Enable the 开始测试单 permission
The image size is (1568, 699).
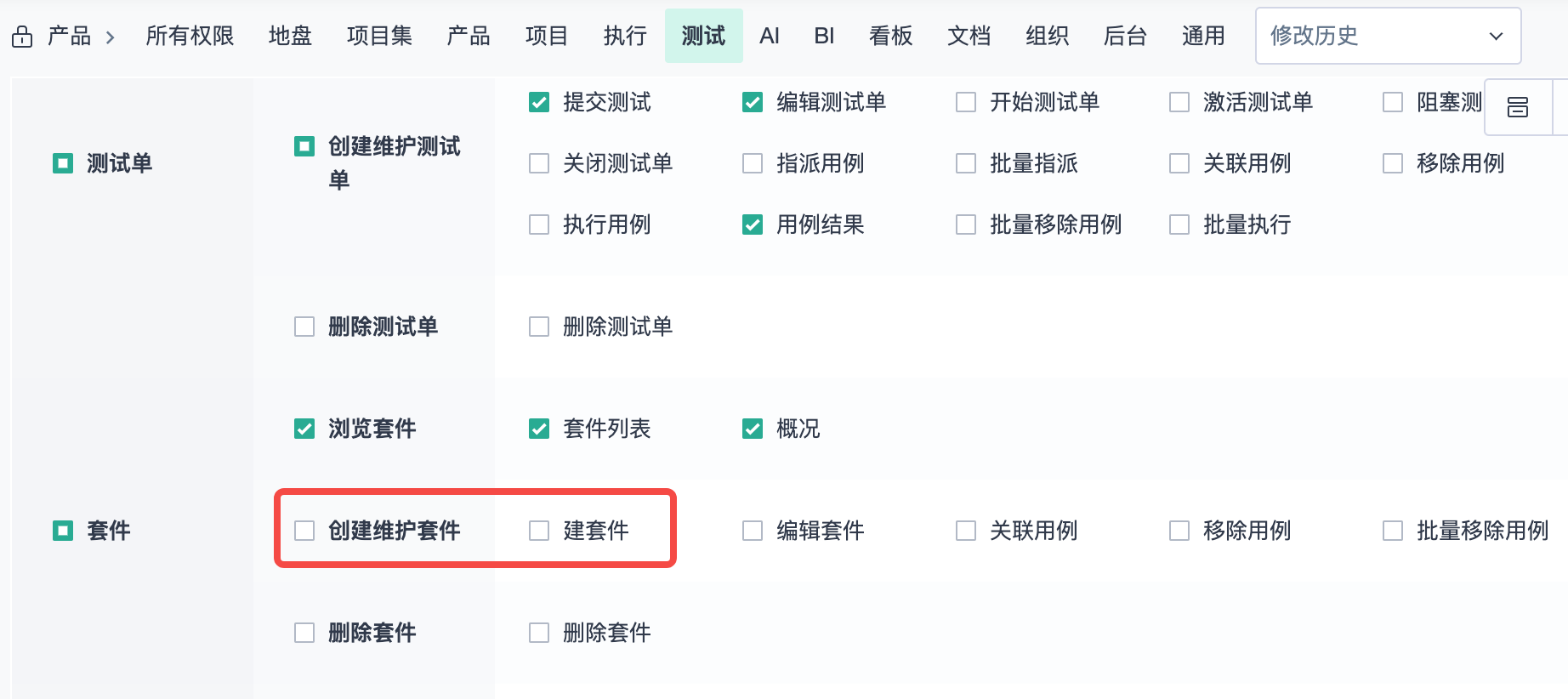(966, 103)
